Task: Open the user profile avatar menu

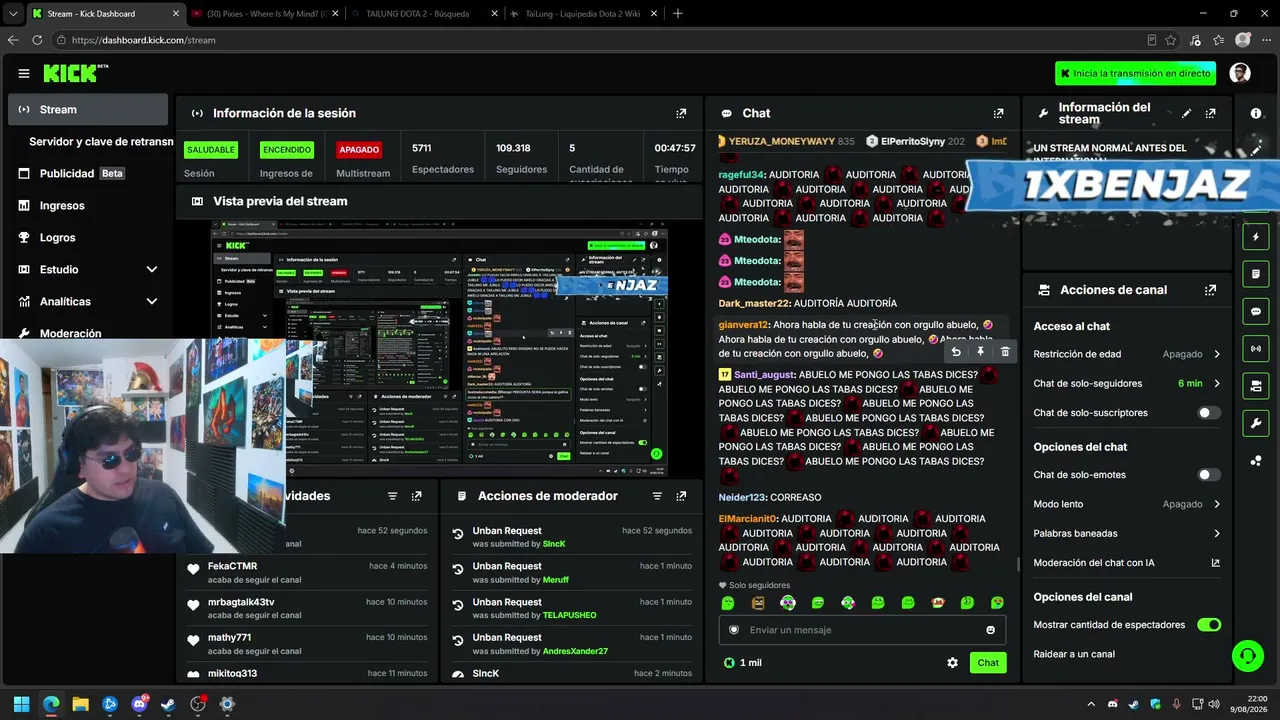Action: pos(1240,73)
